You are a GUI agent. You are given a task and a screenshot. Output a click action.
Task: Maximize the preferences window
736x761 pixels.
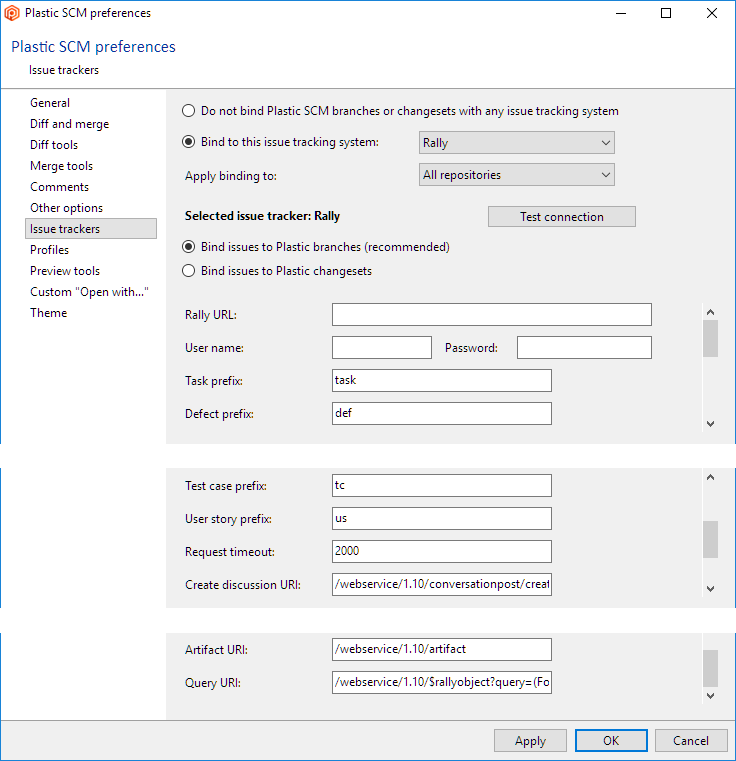point(666,13)
